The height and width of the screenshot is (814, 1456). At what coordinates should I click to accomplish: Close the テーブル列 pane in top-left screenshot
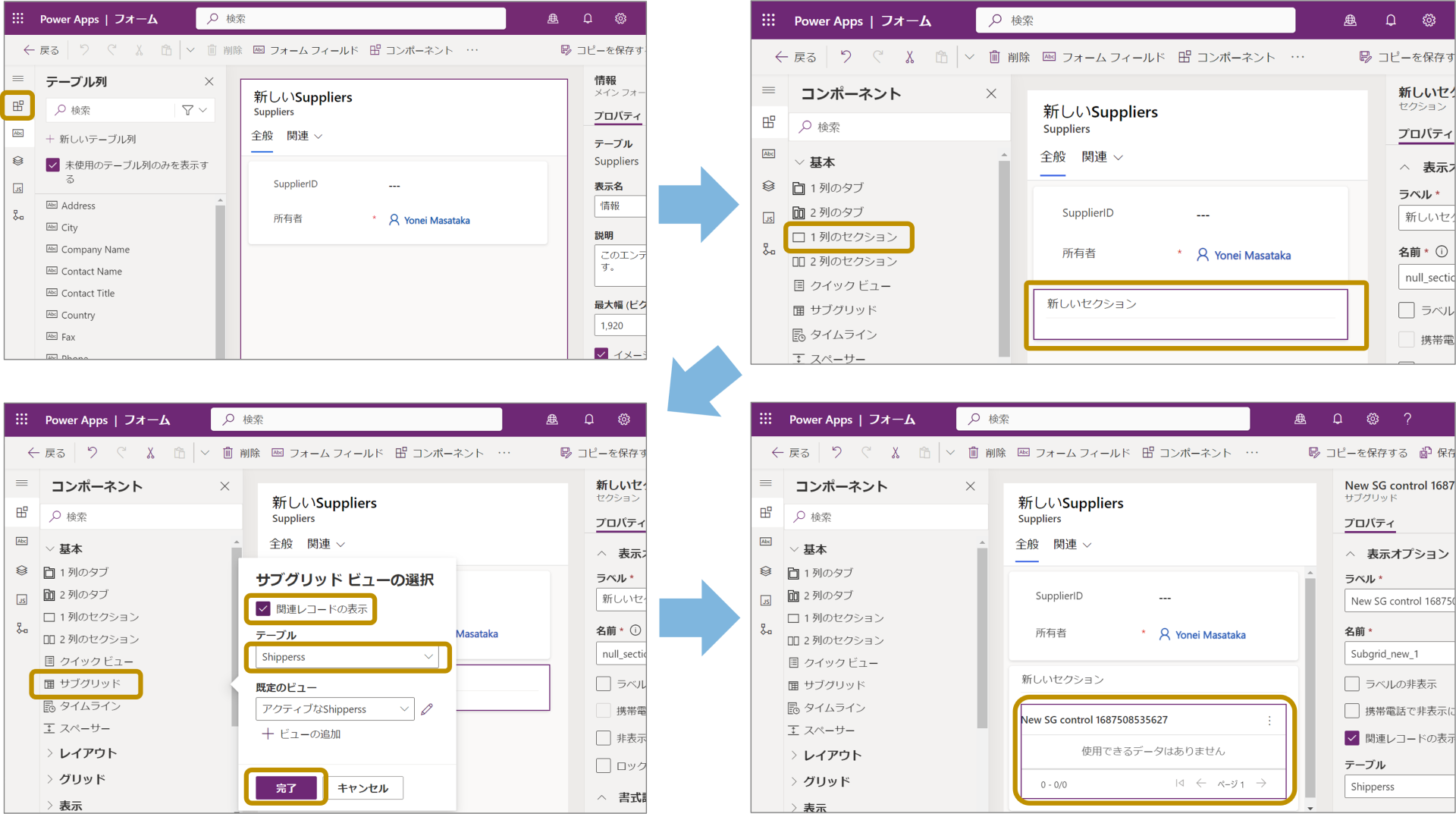tap(209, 81)
